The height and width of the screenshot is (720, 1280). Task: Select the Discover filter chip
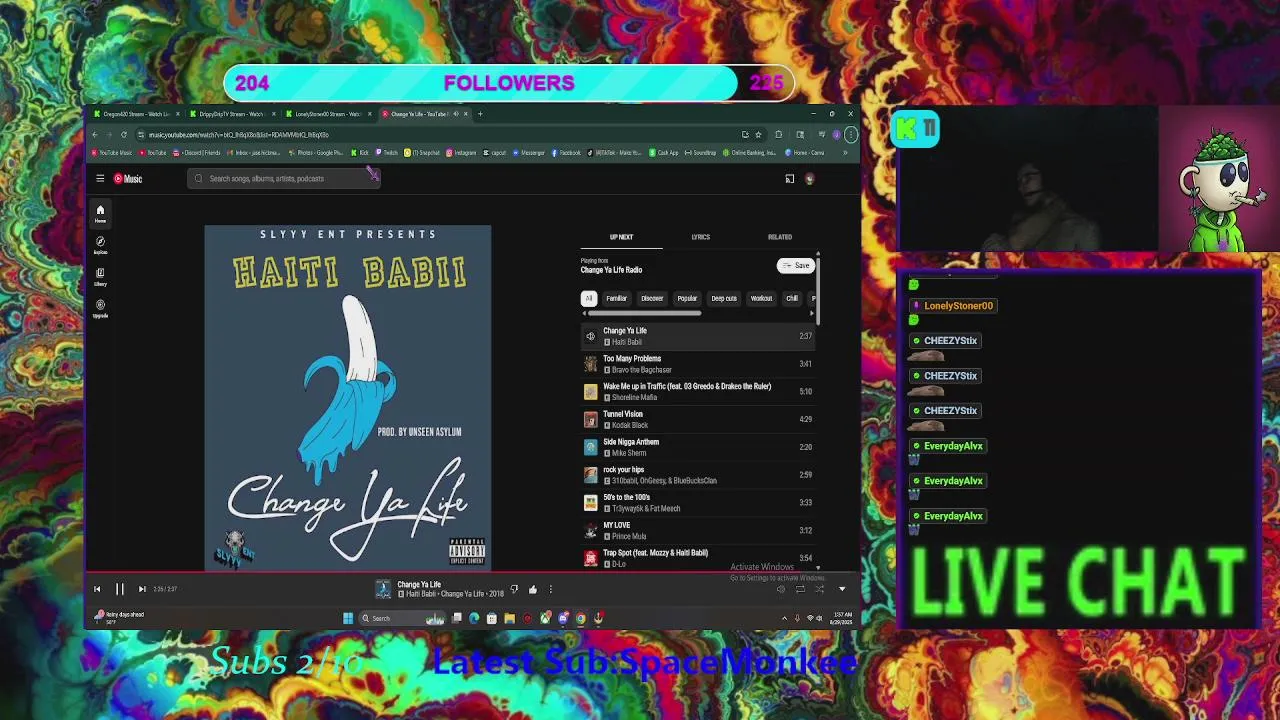[652, 298]
